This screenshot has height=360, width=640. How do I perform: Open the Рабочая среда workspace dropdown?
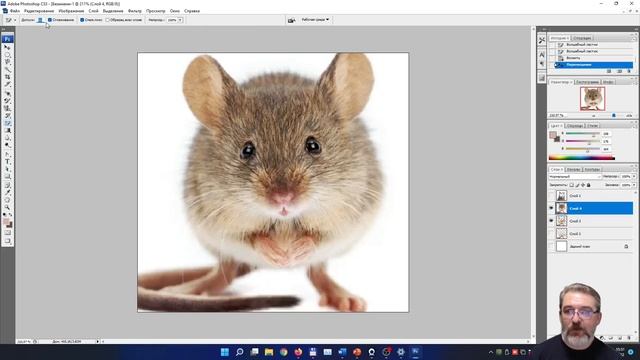[x=316, y=20]
